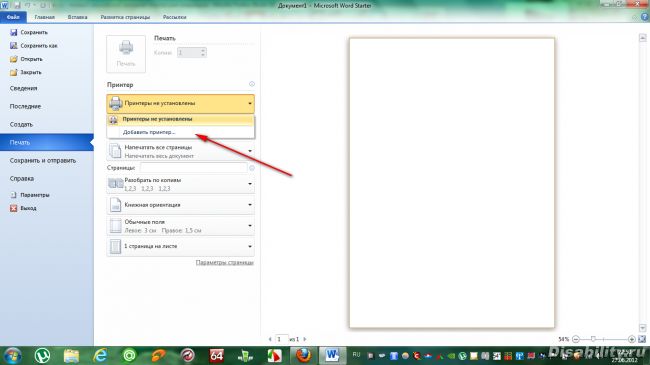Open Сведения in backstage sidebar
Screen dimensions: 650x365
pos(24,88)
